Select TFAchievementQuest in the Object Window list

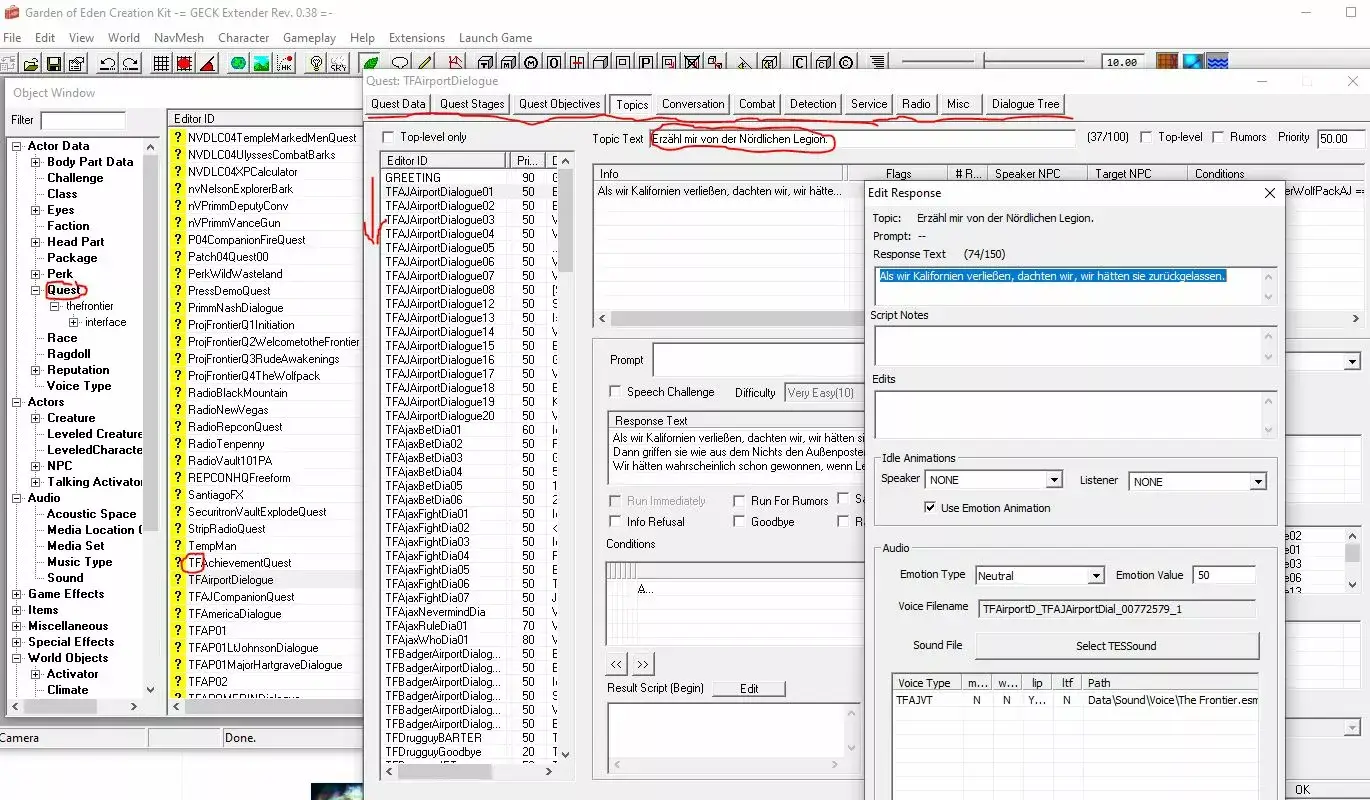coord(240,563)
